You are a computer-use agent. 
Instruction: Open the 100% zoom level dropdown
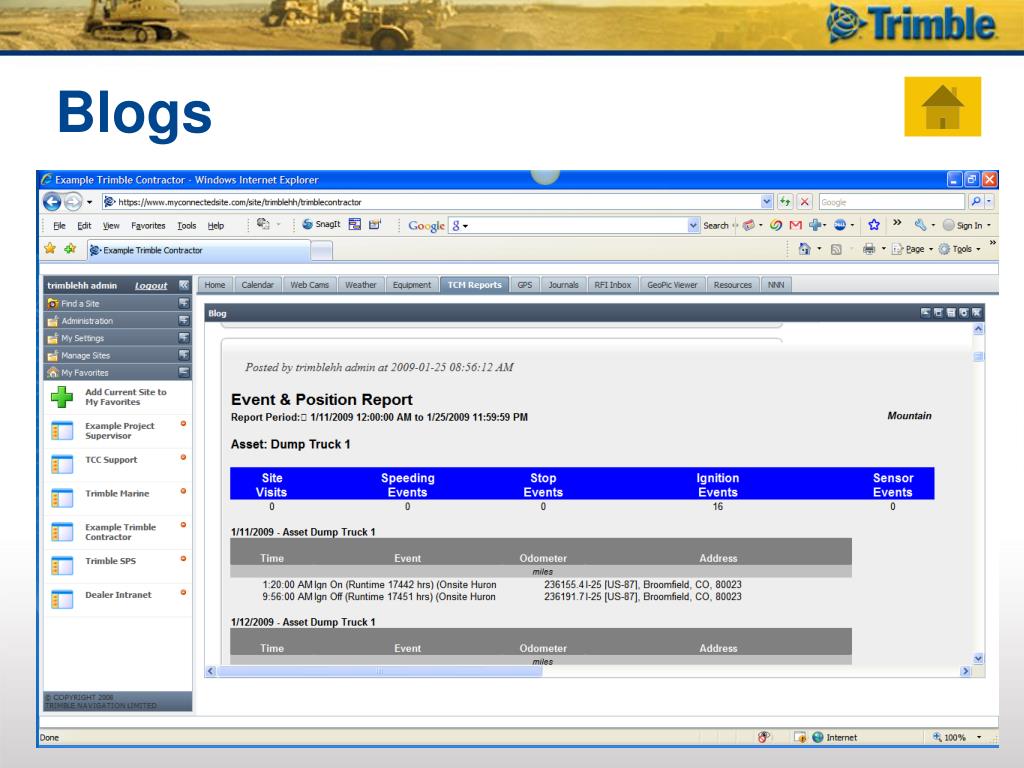click(978, 737)
